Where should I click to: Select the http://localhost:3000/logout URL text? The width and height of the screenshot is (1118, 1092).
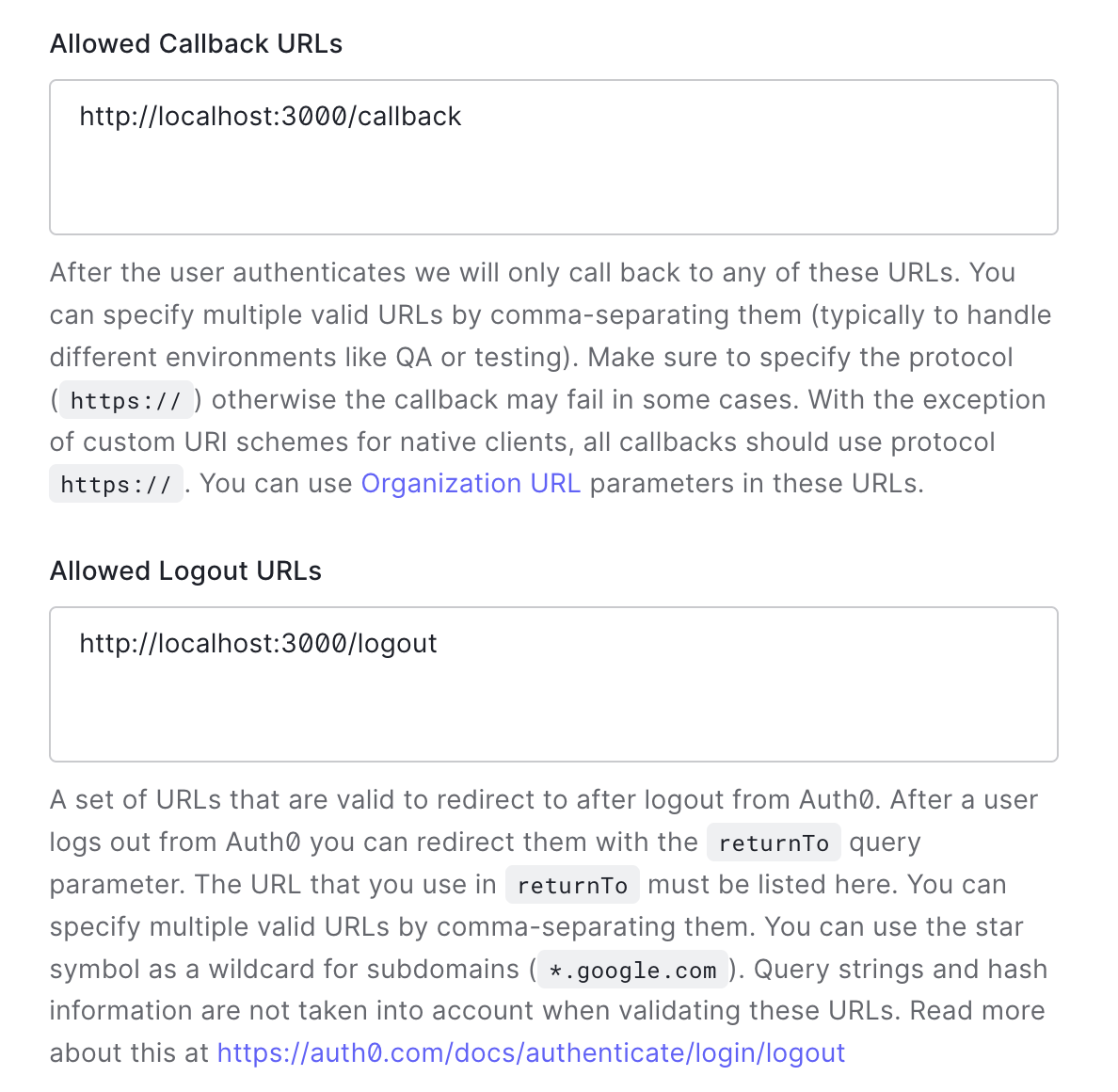point(258,643)
